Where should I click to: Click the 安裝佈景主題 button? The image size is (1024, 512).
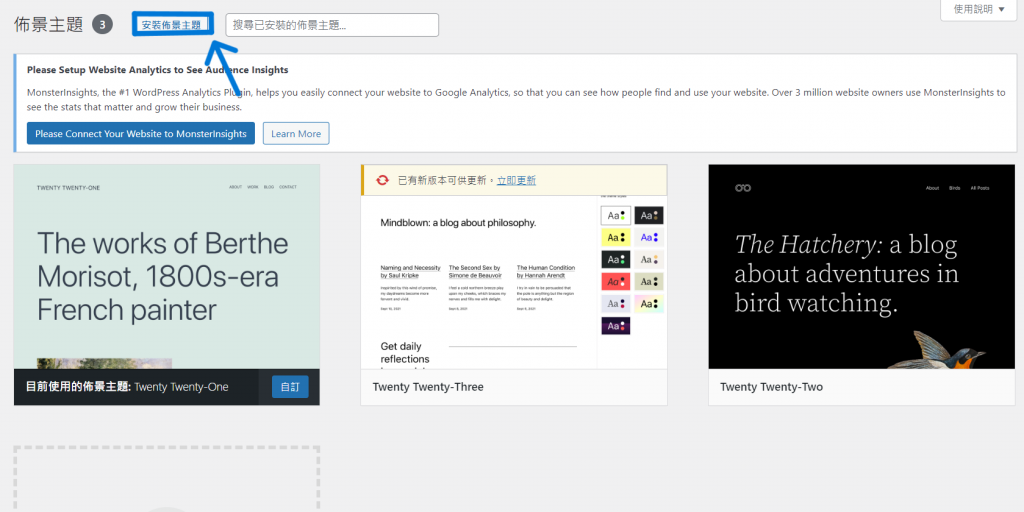pyautogui.click(x=172, y=25)
